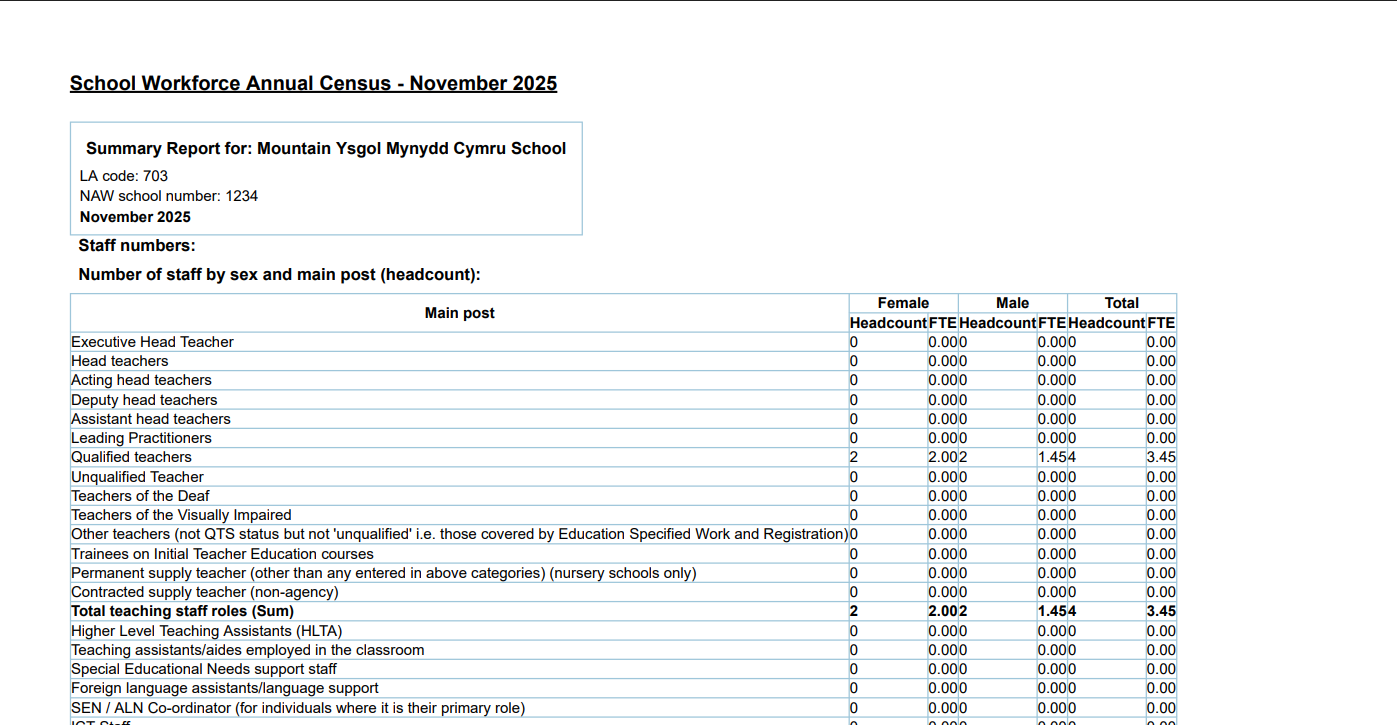This screenshot has height=725, width=1397.
Task: Click Higher Level Teaching Assistants (HLTA) label
Action: [x=206, y=631]
